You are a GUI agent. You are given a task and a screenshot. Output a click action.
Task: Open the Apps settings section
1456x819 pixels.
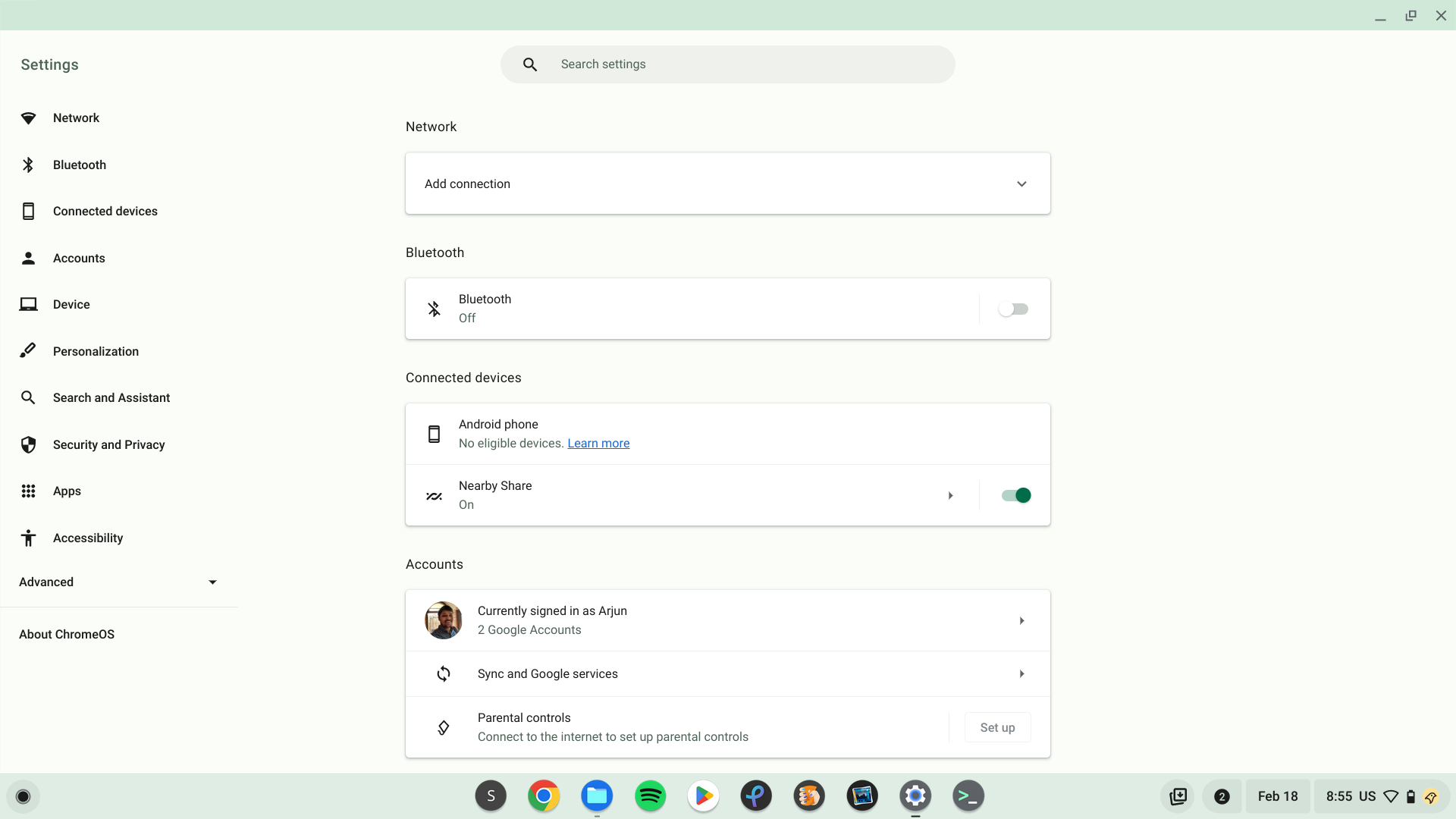[x=67, y=491]
